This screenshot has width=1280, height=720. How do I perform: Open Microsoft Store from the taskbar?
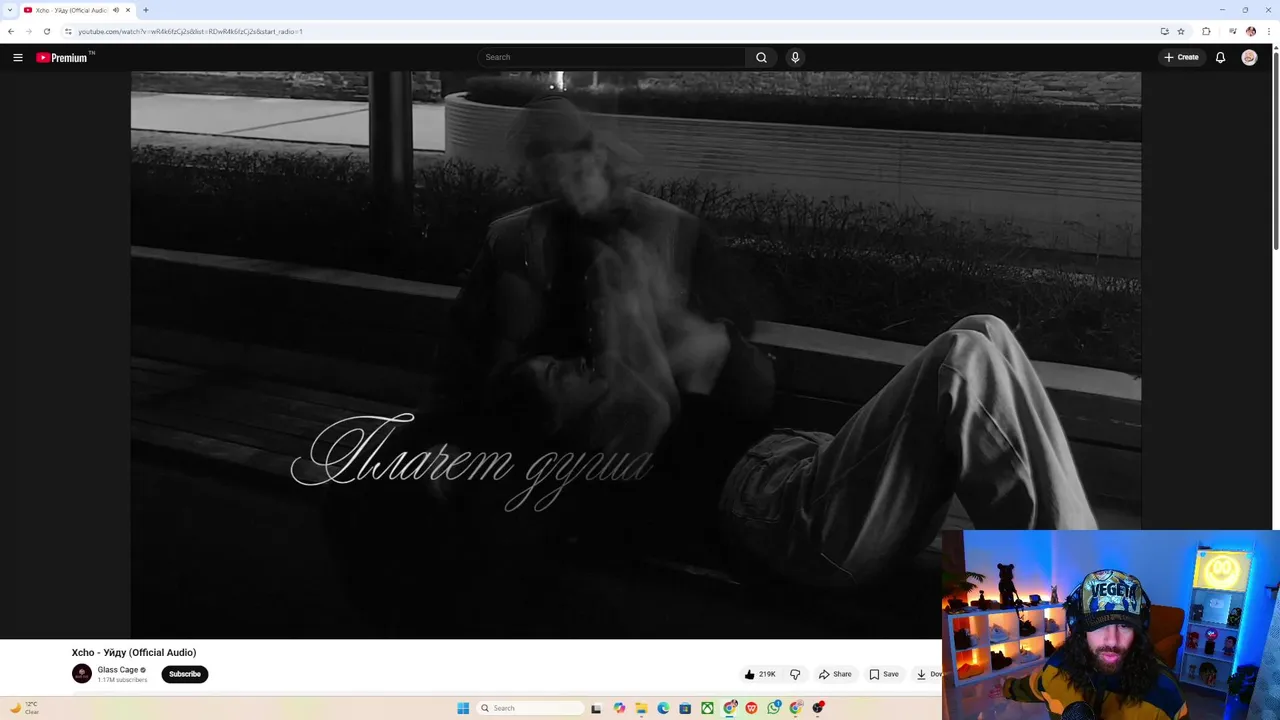685,708
